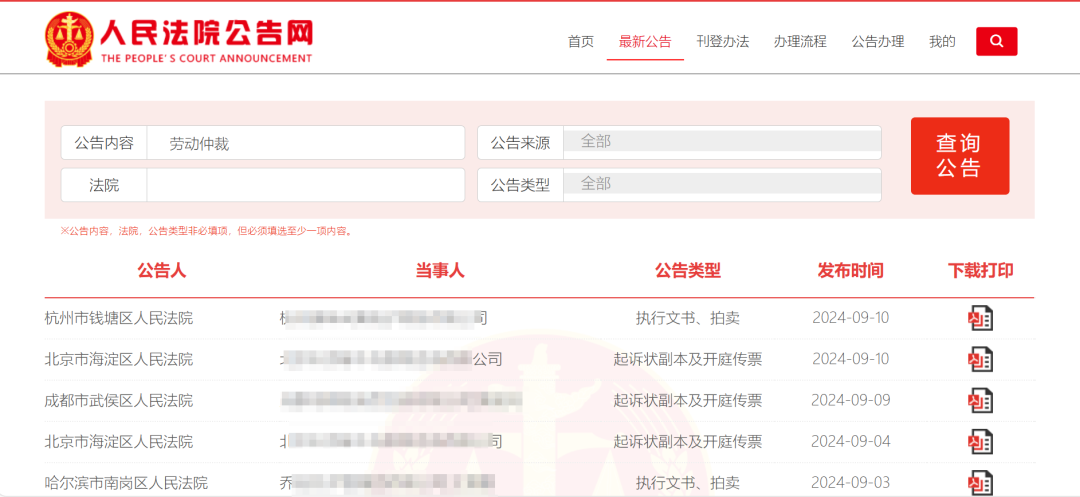Open the 公告类型 dropdown
Image resolution: width=1080 pixels, height=497 pixels.
tap(722, 184)
